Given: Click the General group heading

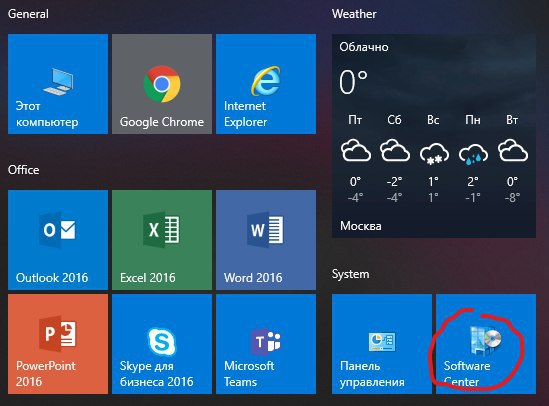Looking at the screenshot, I should coord(28,14).
